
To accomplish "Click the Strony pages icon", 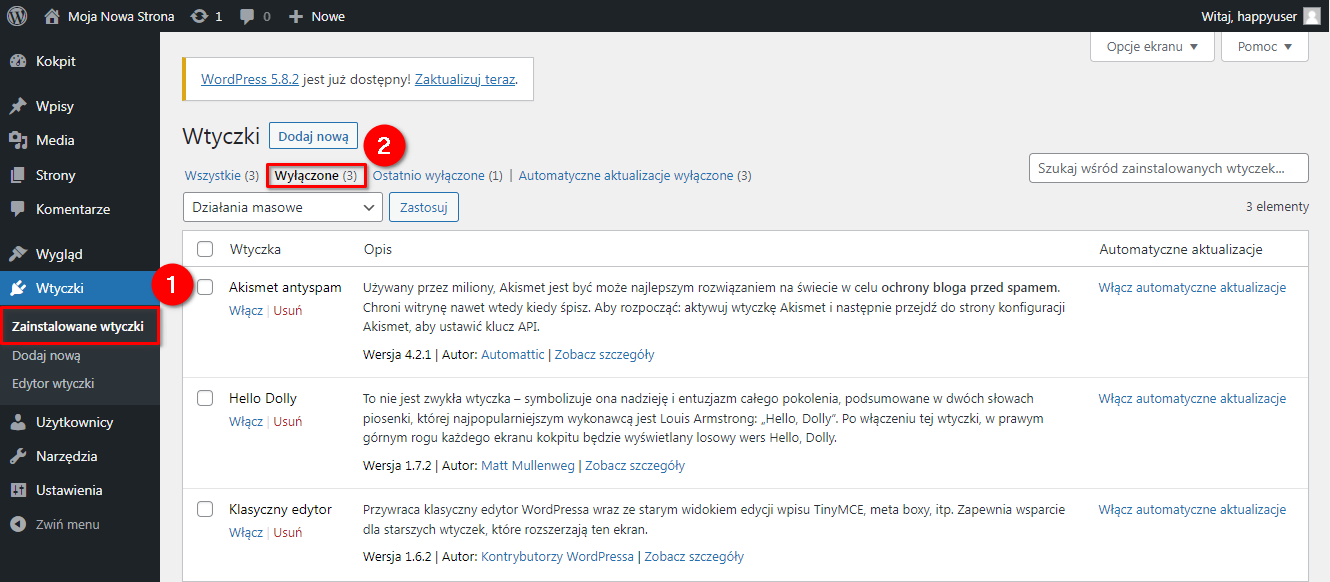I will 17,175.
